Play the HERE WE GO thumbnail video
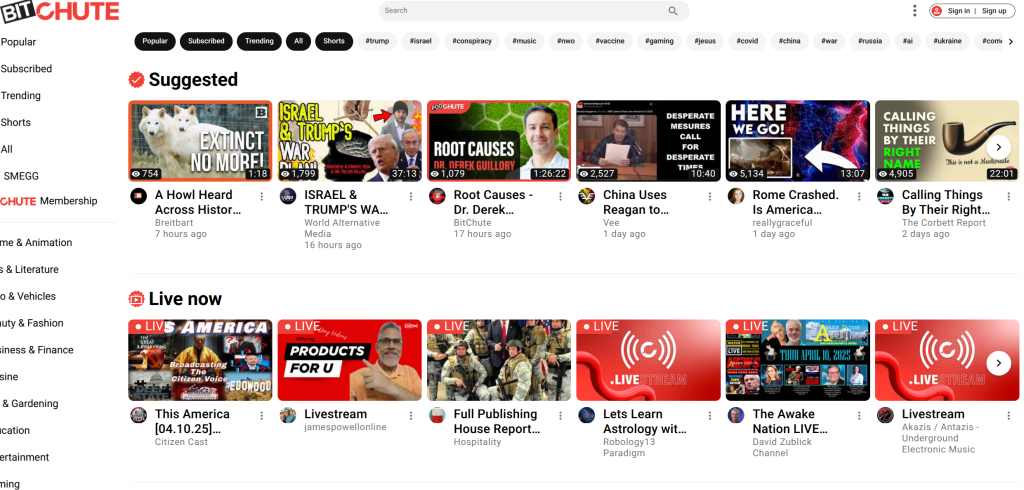This screenshot has height=490, width=1024. [797, 140]
